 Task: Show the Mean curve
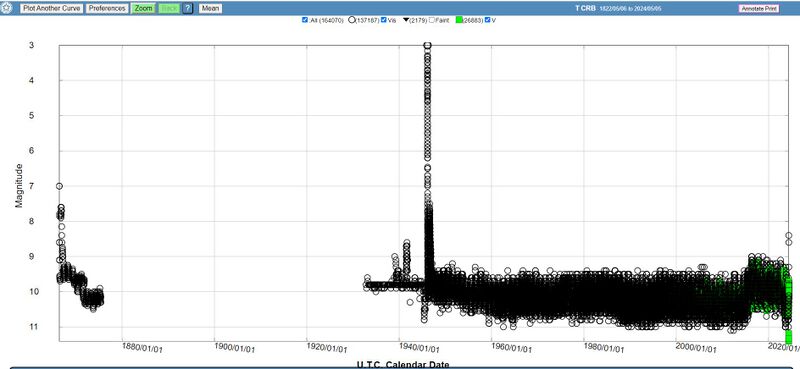tap(210, 9)
